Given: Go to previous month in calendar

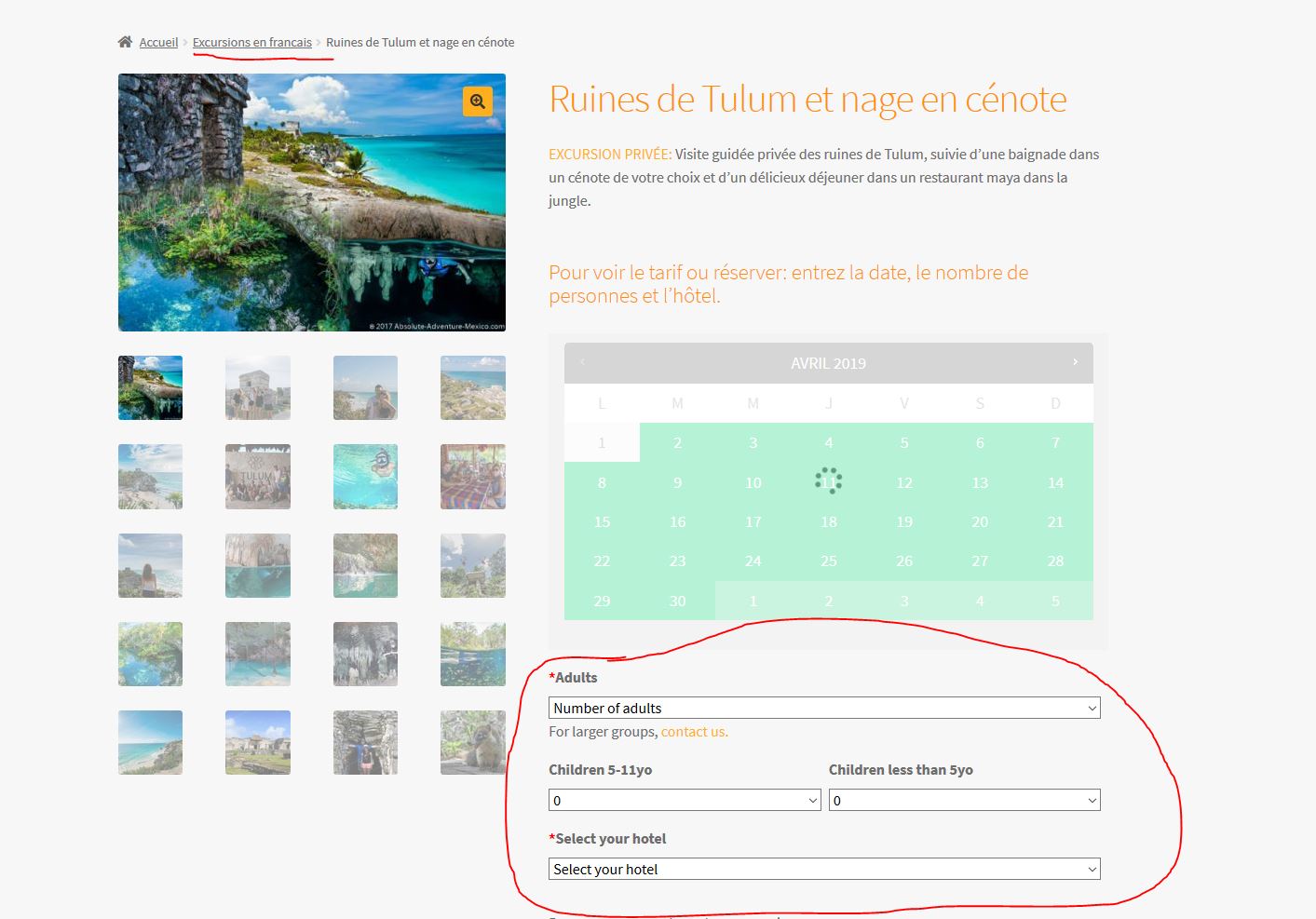Looking at the screenshot, I should (x=582, y=362).
